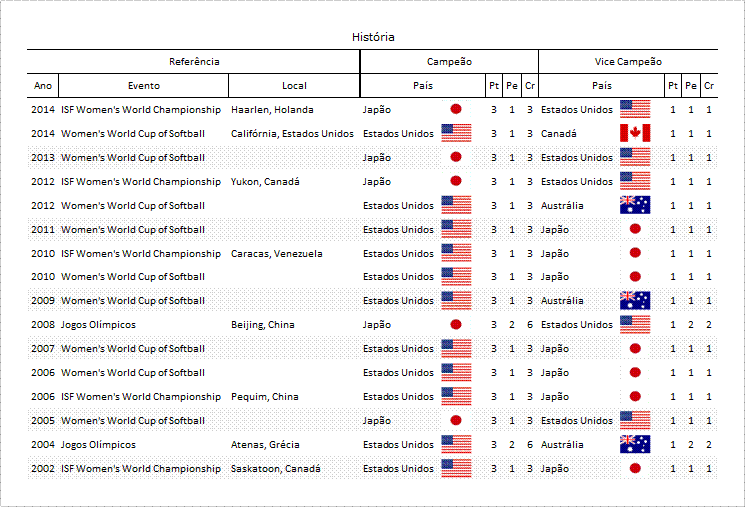
Task: Click the 'Campeão' group header
Action: [x=449, y=62]
